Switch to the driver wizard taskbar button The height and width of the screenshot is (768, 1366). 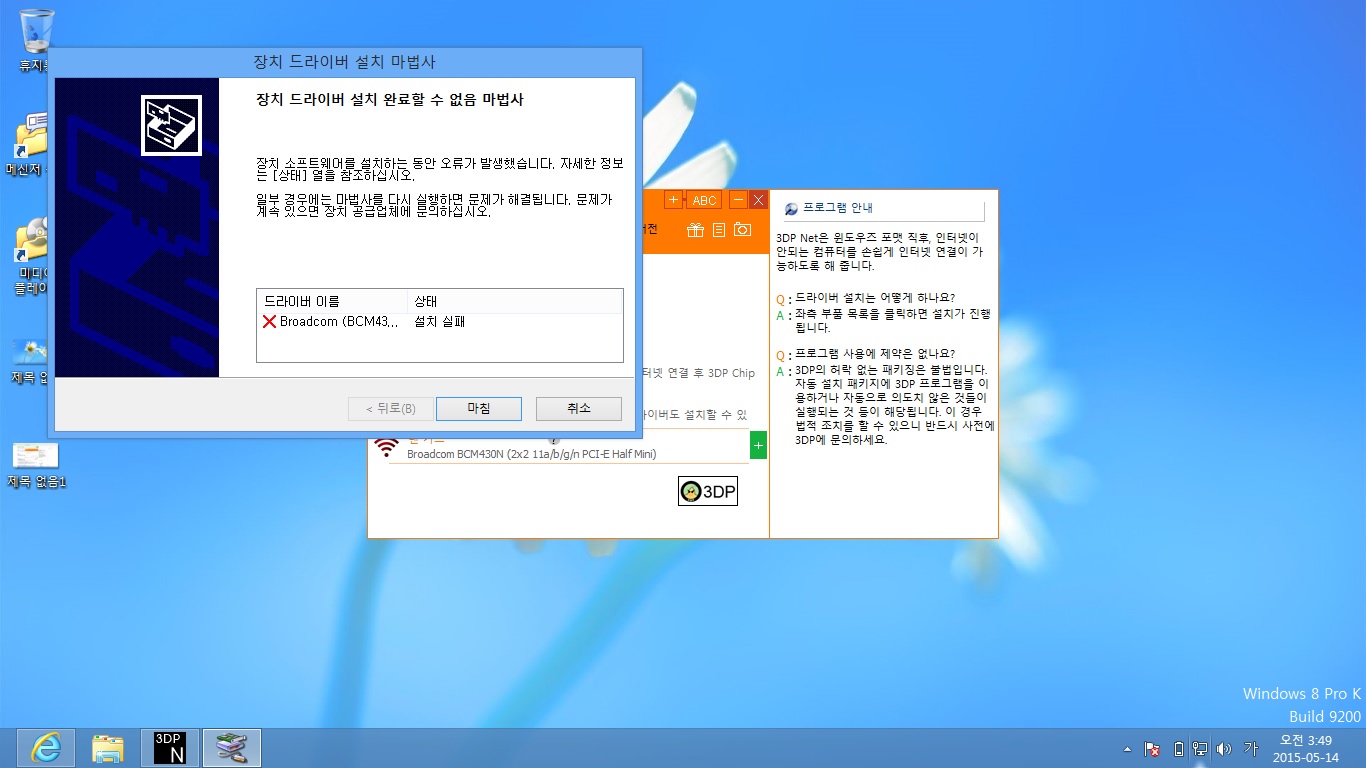[232, 748]
